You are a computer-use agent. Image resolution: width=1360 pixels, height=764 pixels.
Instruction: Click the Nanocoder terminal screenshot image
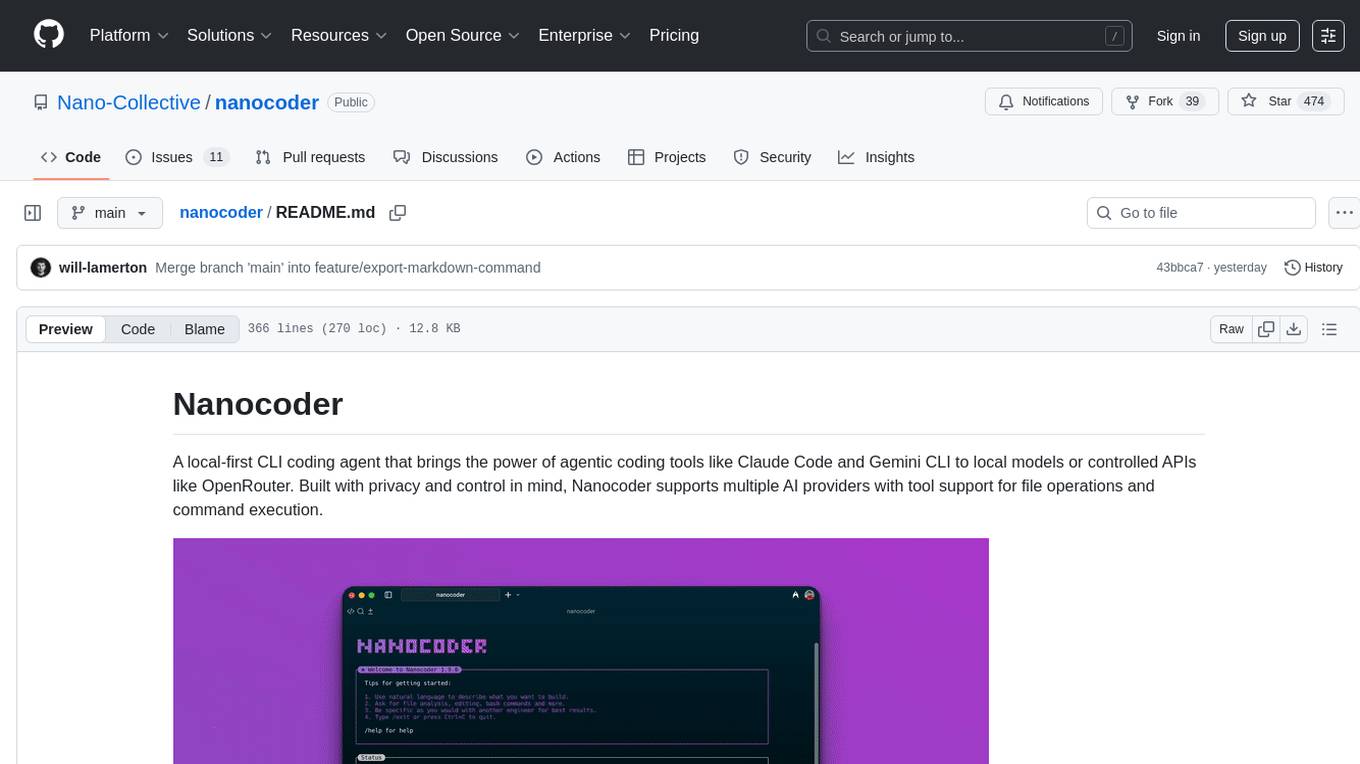pyautogui.click(x=581, y=651)
